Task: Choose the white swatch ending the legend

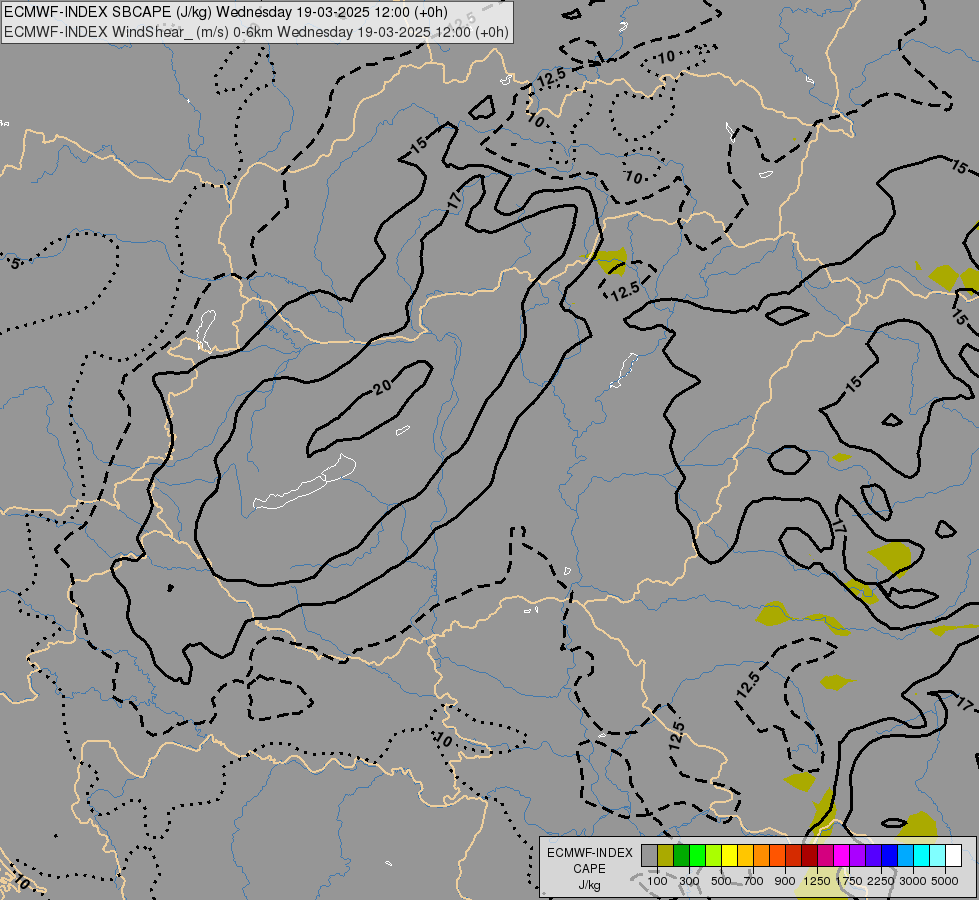Action: [x=953, y=855]
